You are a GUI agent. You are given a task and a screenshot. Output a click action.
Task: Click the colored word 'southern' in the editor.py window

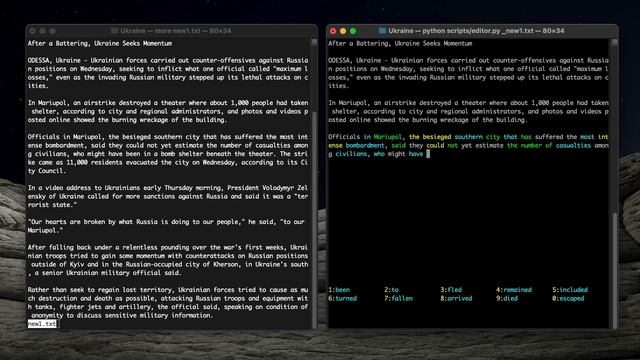pyautogui.click(x=468, y=137)
